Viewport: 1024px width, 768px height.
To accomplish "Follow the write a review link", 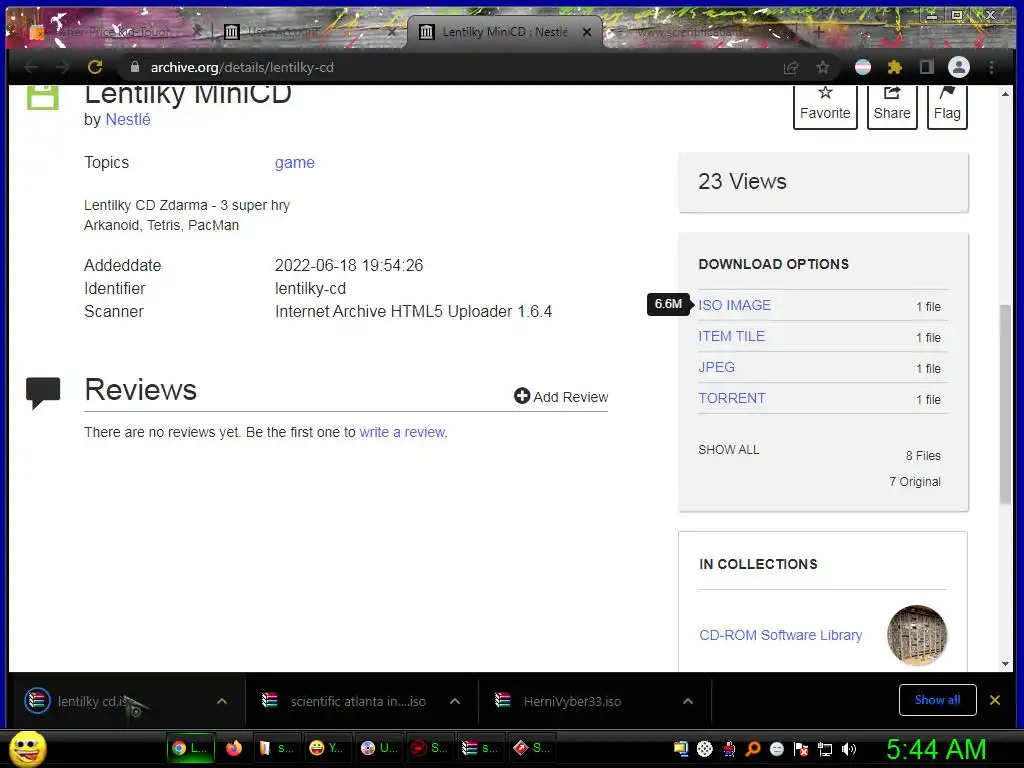I will pos(402,432).
